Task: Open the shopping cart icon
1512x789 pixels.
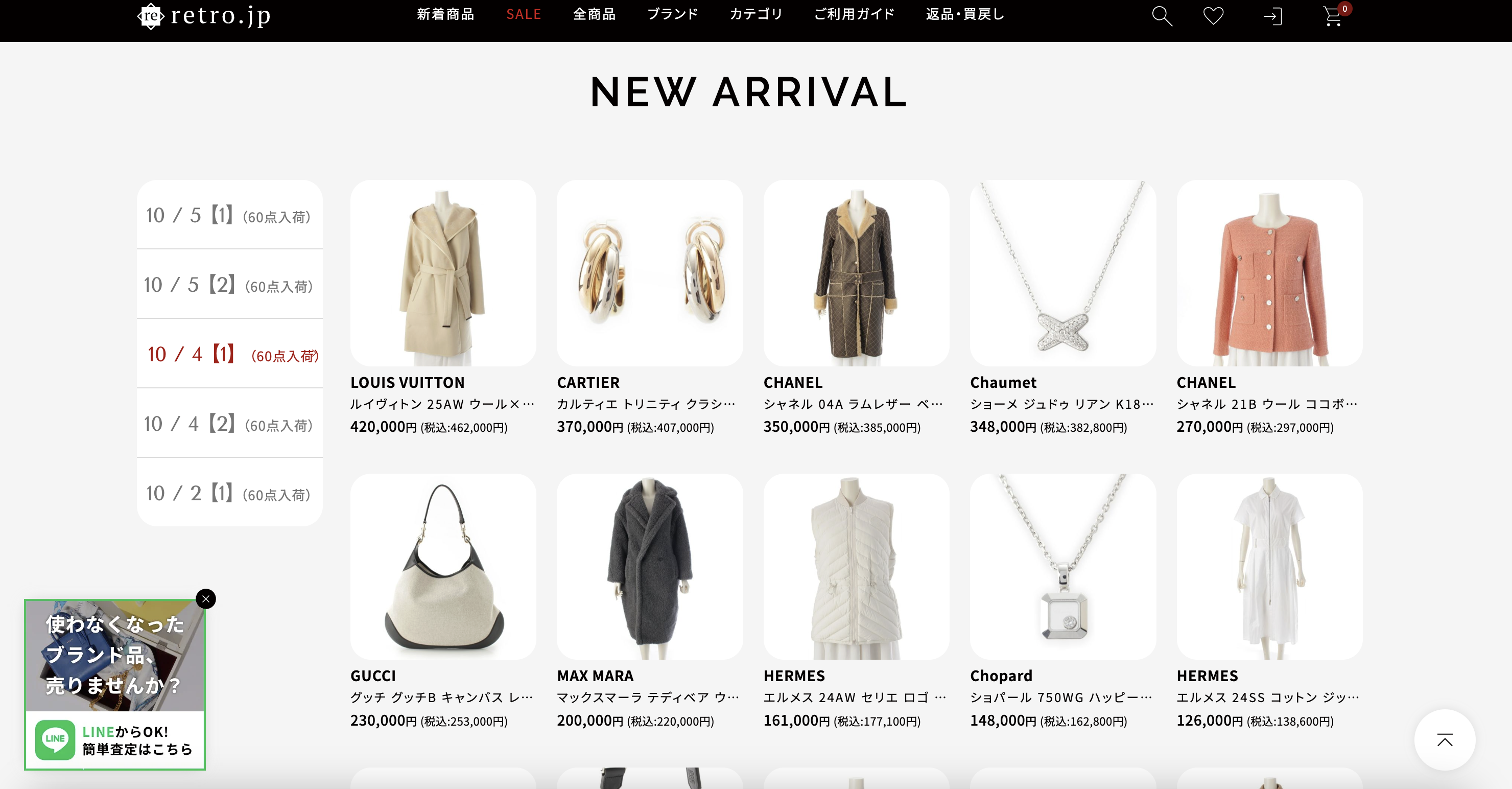Action: click(1333, 16)
